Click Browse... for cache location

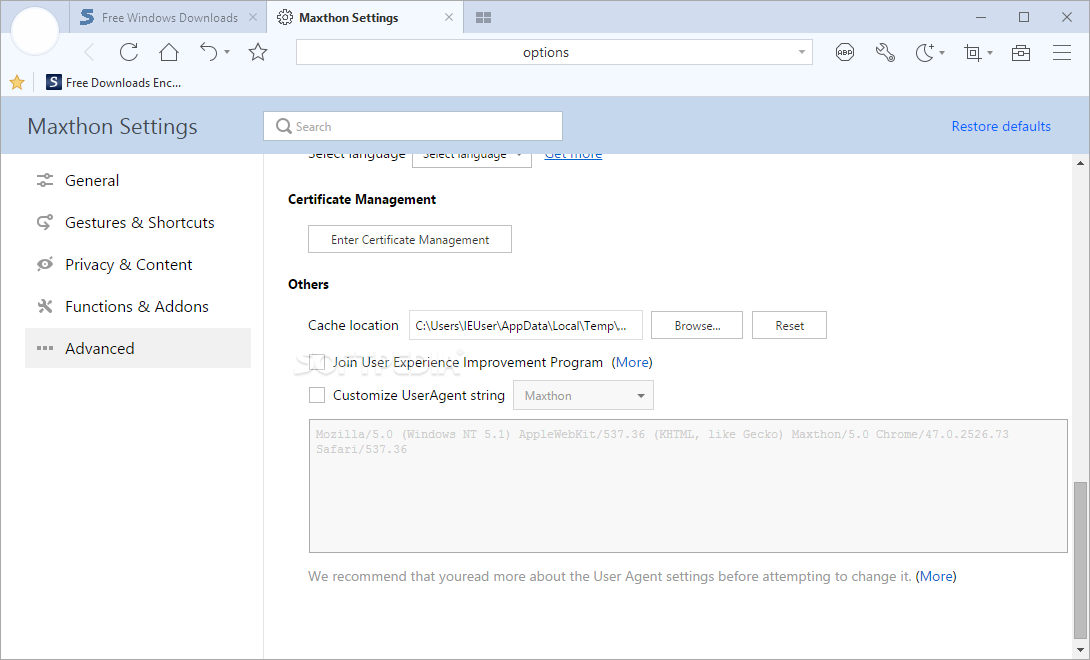pyautogui.click(x=697, y=325)
